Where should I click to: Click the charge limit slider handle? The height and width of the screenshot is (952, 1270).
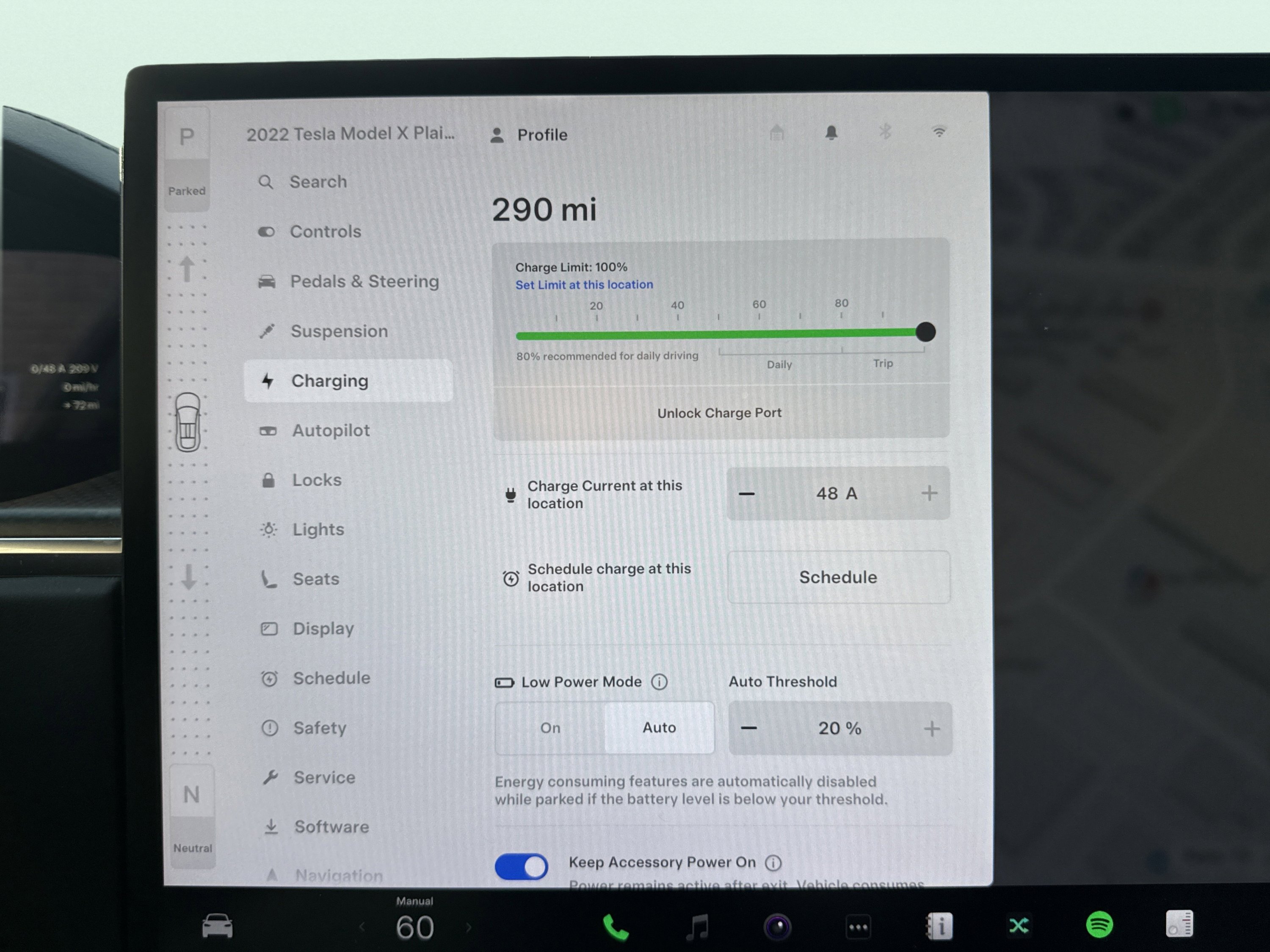tap(925, 332)
